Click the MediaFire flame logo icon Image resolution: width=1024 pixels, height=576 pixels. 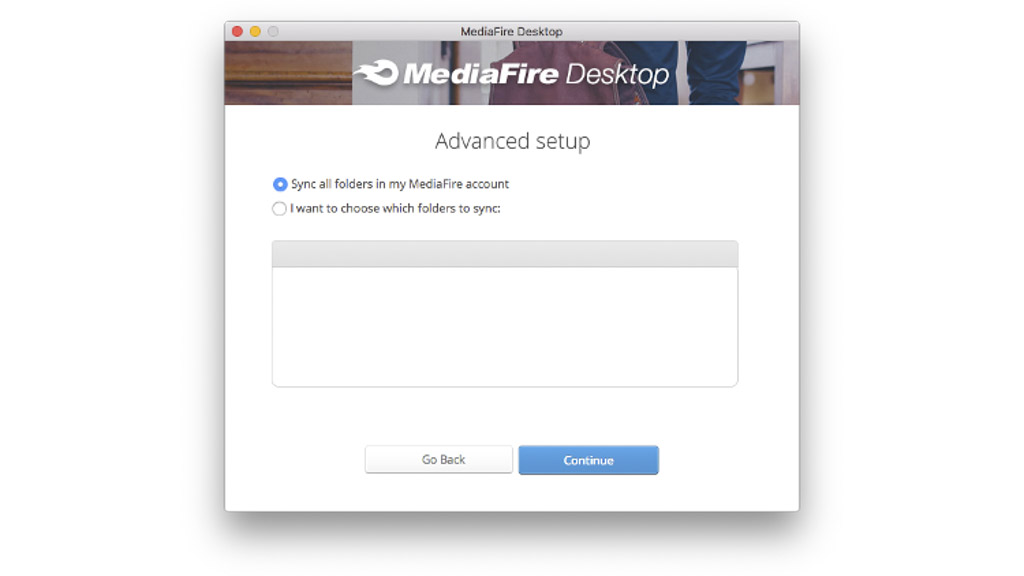pos(376,73)
